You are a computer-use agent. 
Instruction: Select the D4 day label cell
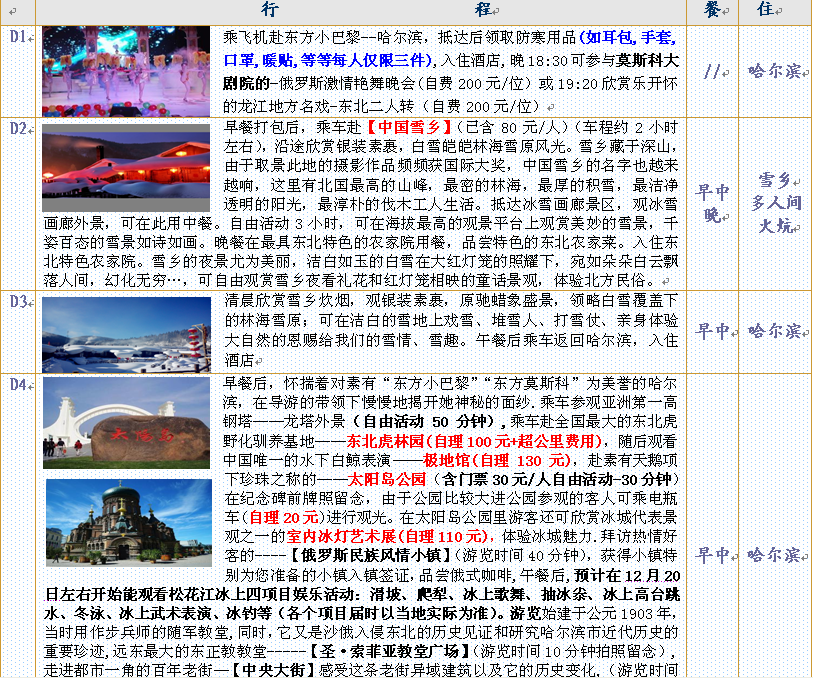point(18,385)
